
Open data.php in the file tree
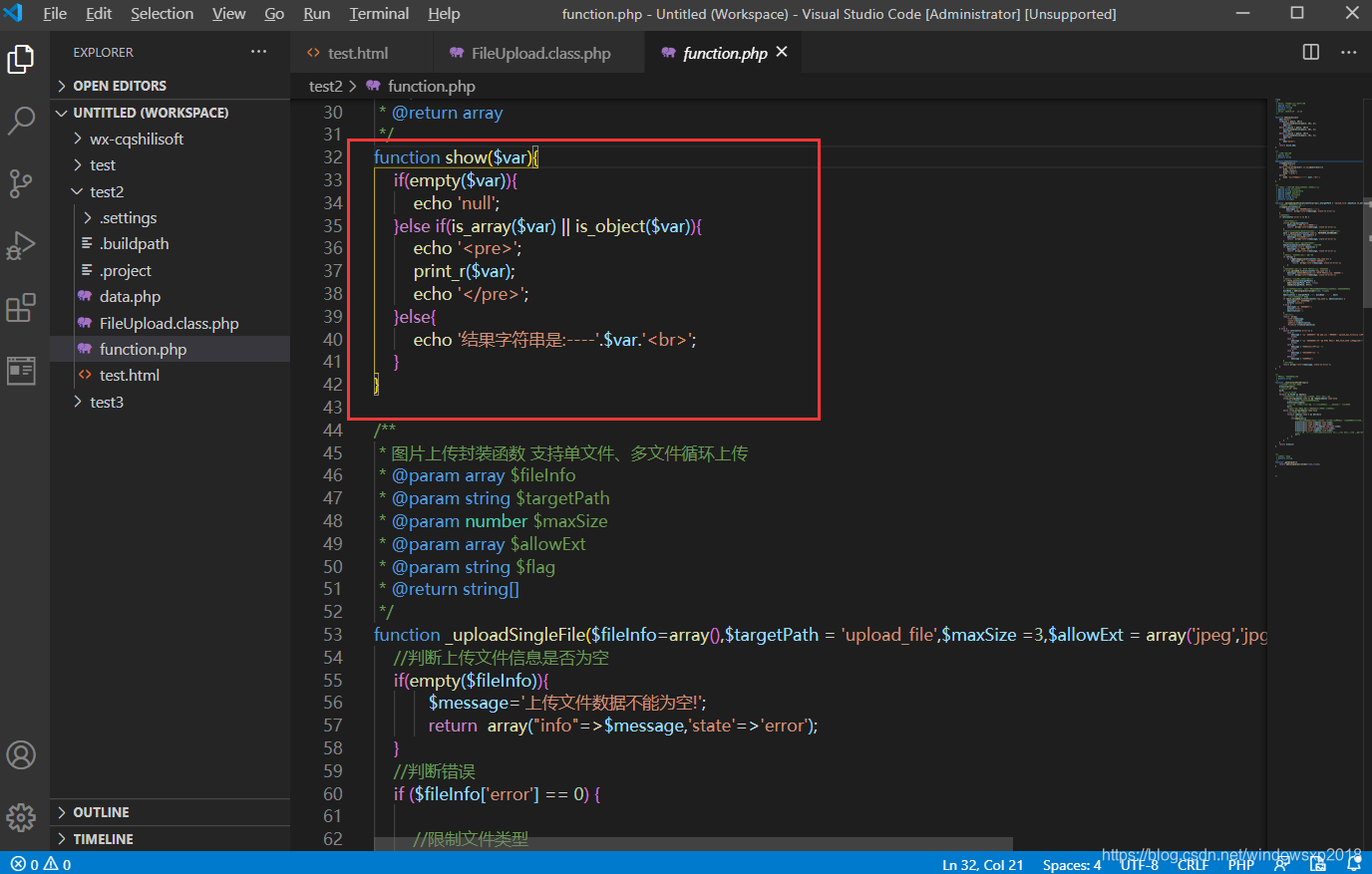point(130,297)
